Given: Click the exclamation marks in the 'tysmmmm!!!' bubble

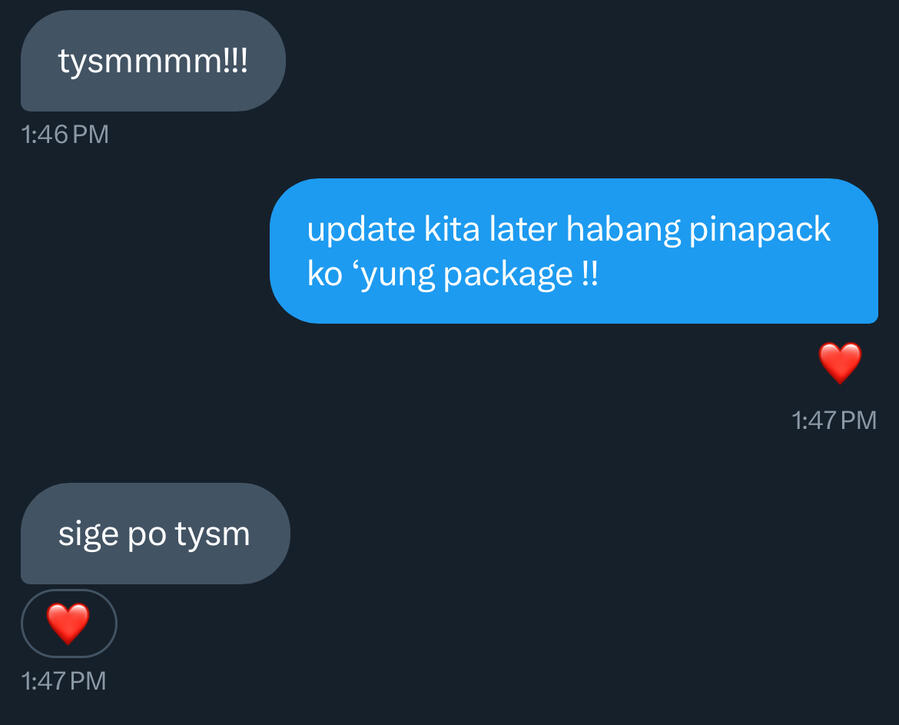Looking at the screenshot, I should 235,61.
